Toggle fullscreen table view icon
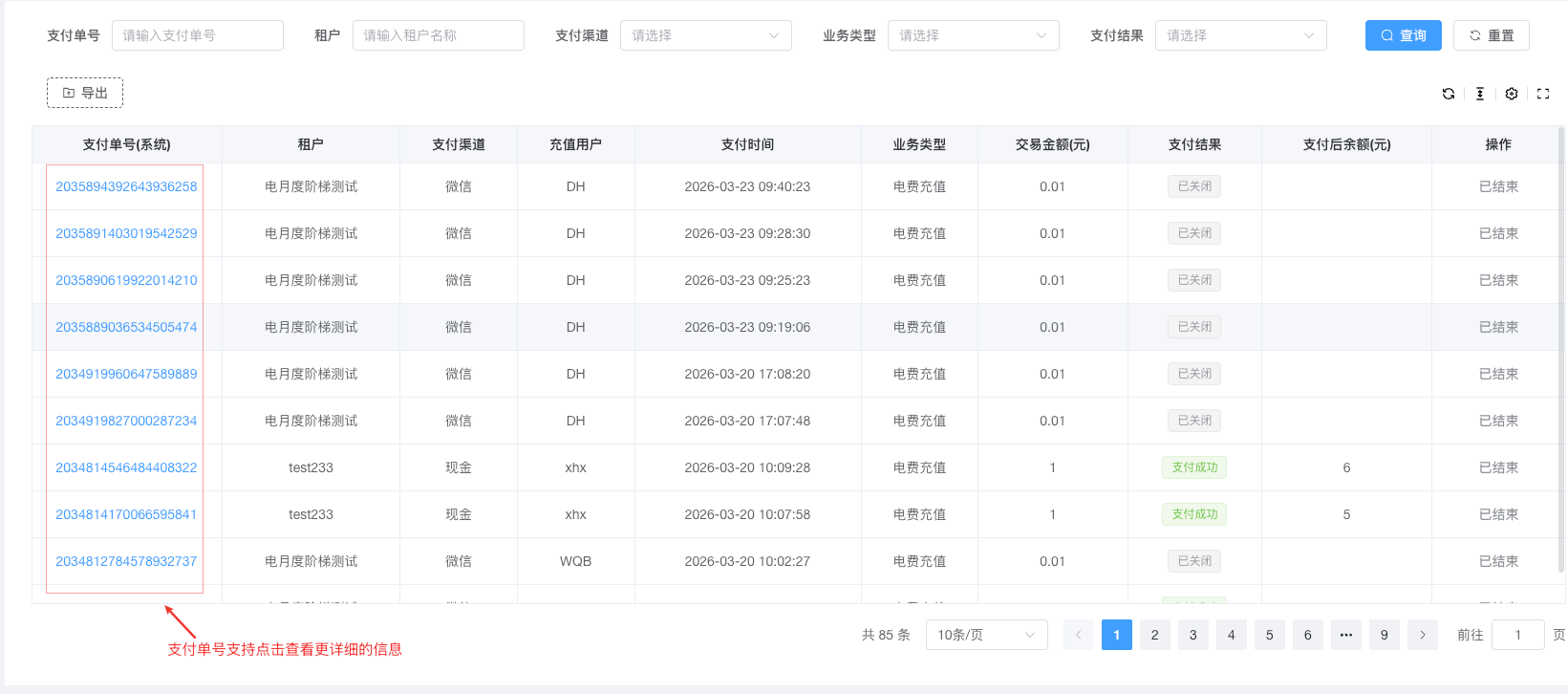Viewport: 1568px width, 694px height. (1543, 94)
